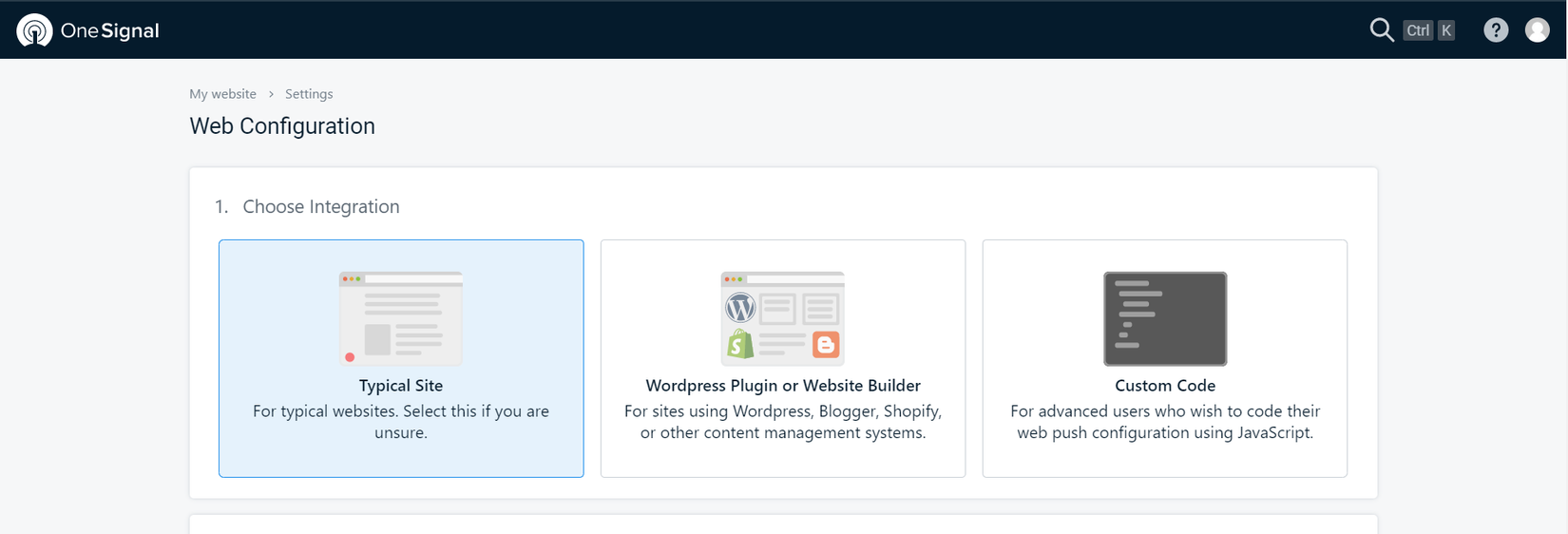
Task: Select the Custom Code option title
Action: (x=1165, y=386)
